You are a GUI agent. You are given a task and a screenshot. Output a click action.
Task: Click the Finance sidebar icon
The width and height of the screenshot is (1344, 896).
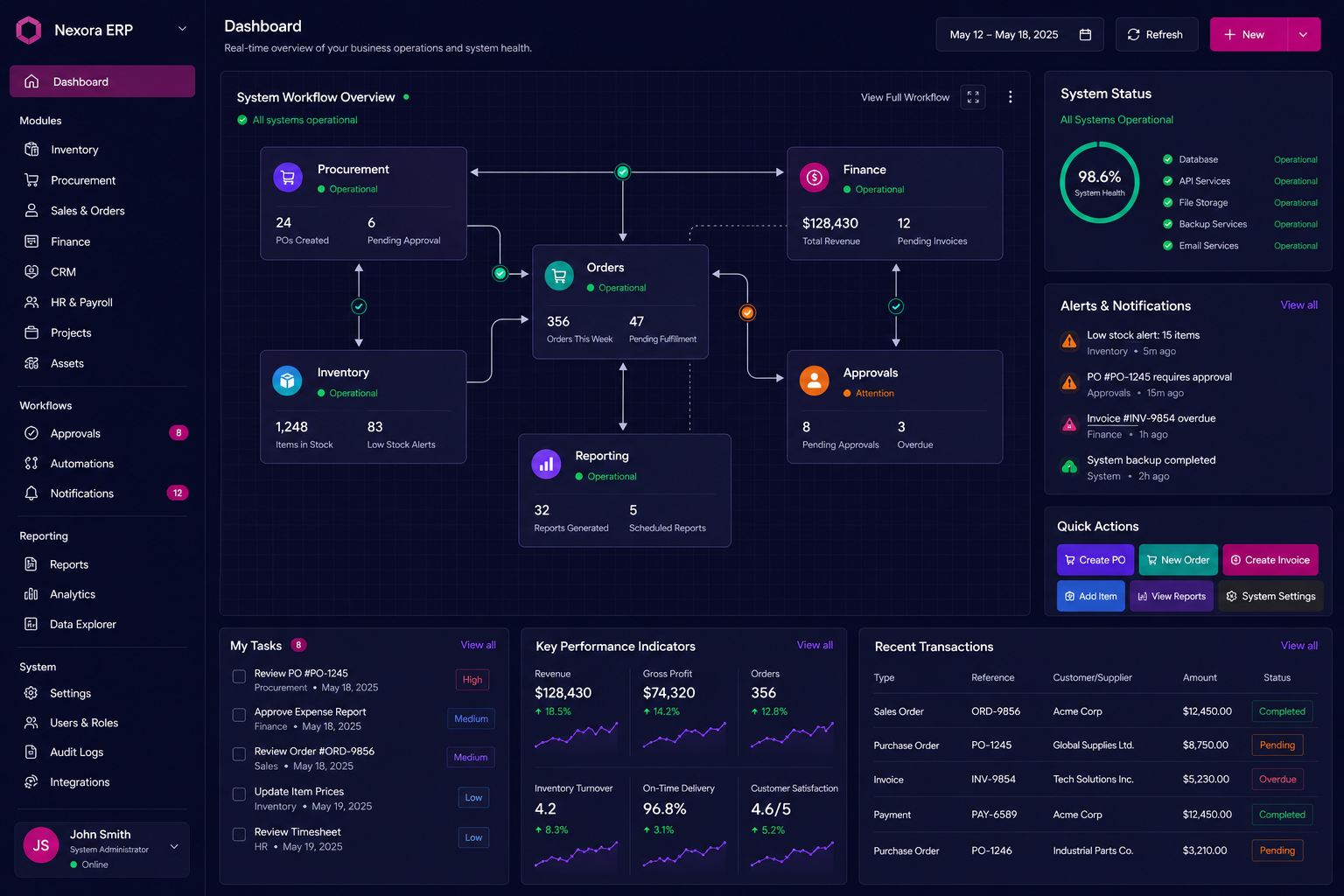tap(31, 241)
